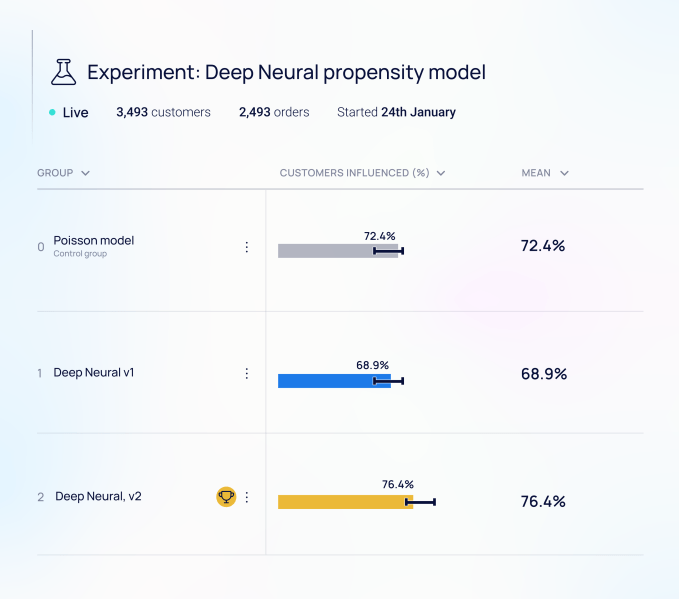Click the Started 24th January date
Screen dimensions: 679x599
click(396, 112)
